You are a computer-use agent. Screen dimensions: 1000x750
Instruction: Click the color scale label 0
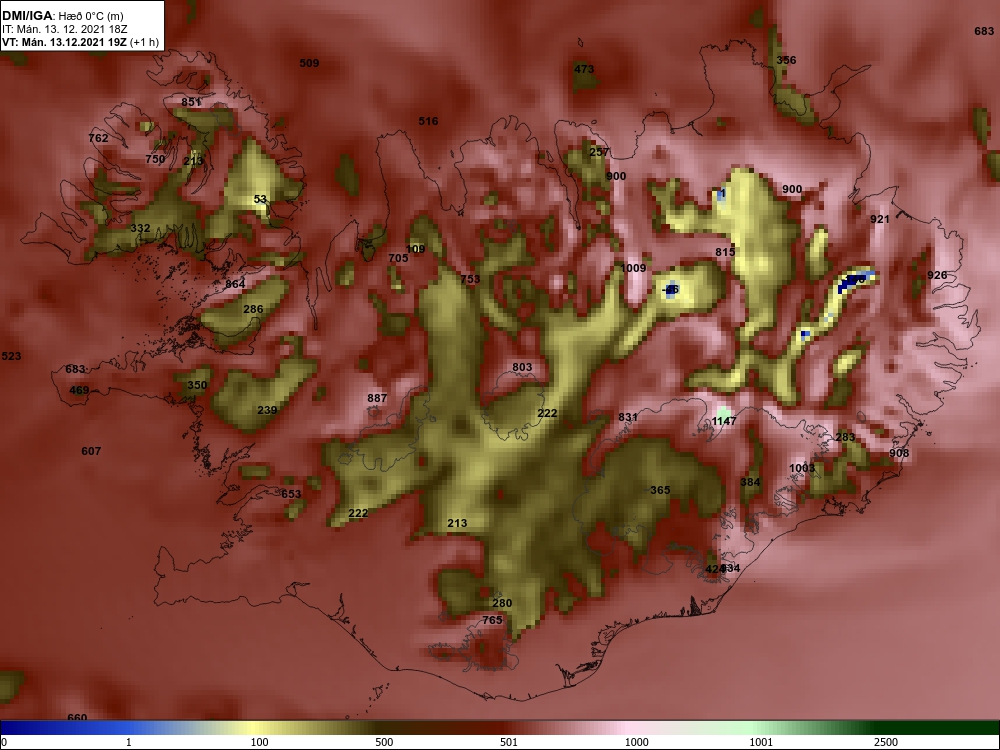(4, 742)
